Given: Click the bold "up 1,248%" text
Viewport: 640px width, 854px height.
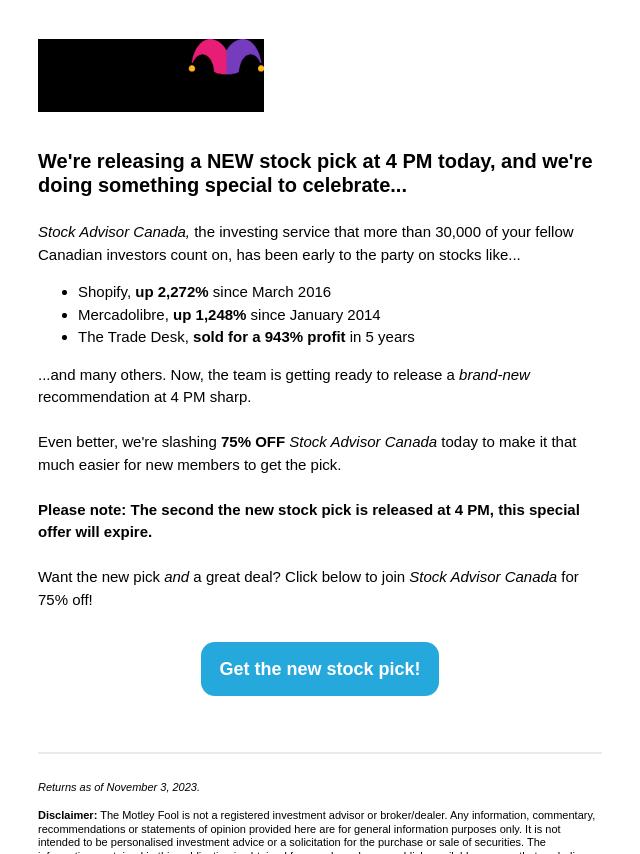Looking at the screenshot, I should tap(209, 315).
